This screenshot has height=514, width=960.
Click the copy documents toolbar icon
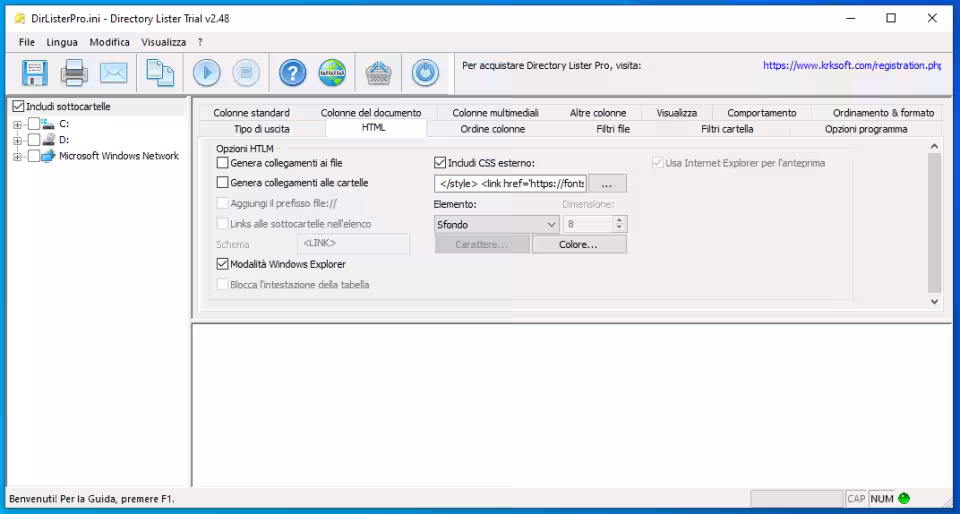point(160,73)
